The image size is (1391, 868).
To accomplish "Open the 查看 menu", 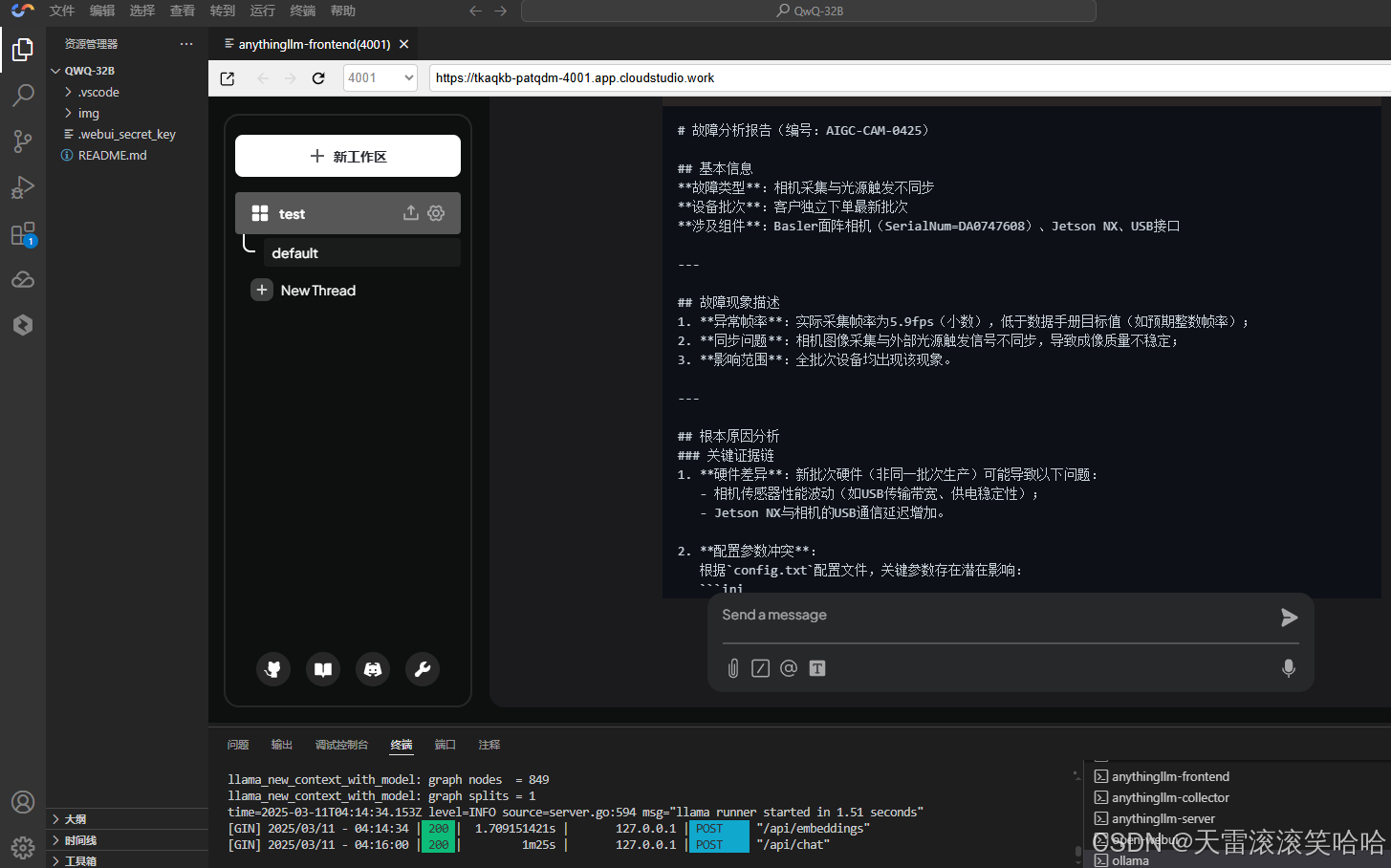I will coord(183,11).
